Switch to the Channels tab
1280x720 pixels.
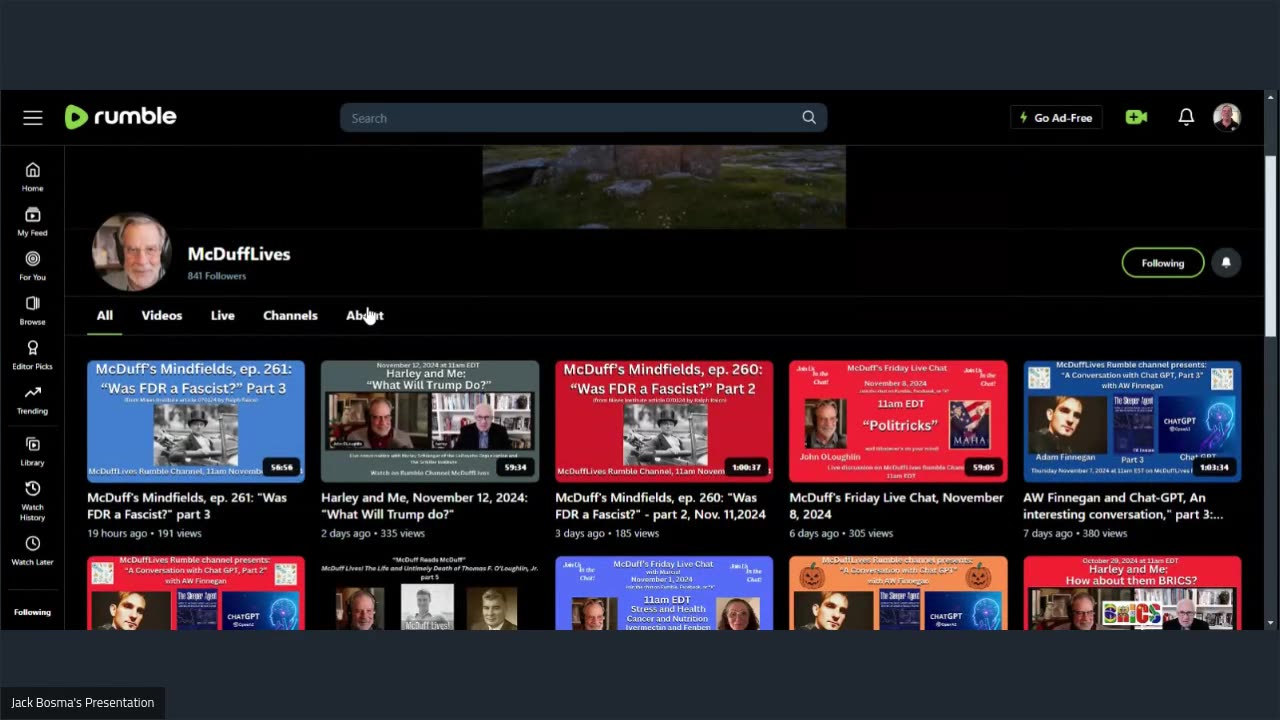(290, 315)
